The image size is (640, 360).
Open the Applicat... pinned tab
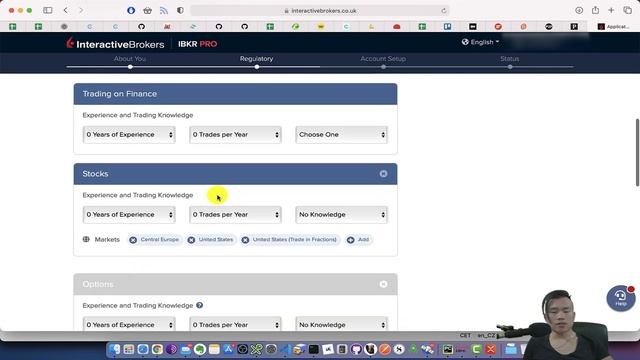pos(613,27)
